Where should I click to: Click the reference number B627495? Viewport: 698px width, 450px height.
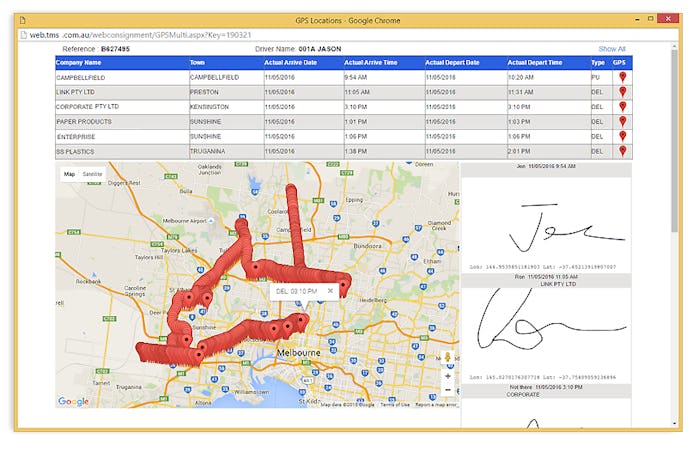[115, 49]
